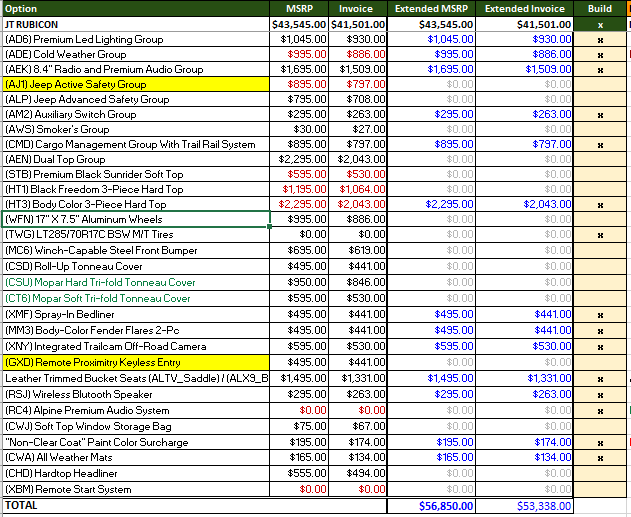Select the (AD6) Premium Led Lighting Group cell
This screenshot has height=517, width=631.
136,39
